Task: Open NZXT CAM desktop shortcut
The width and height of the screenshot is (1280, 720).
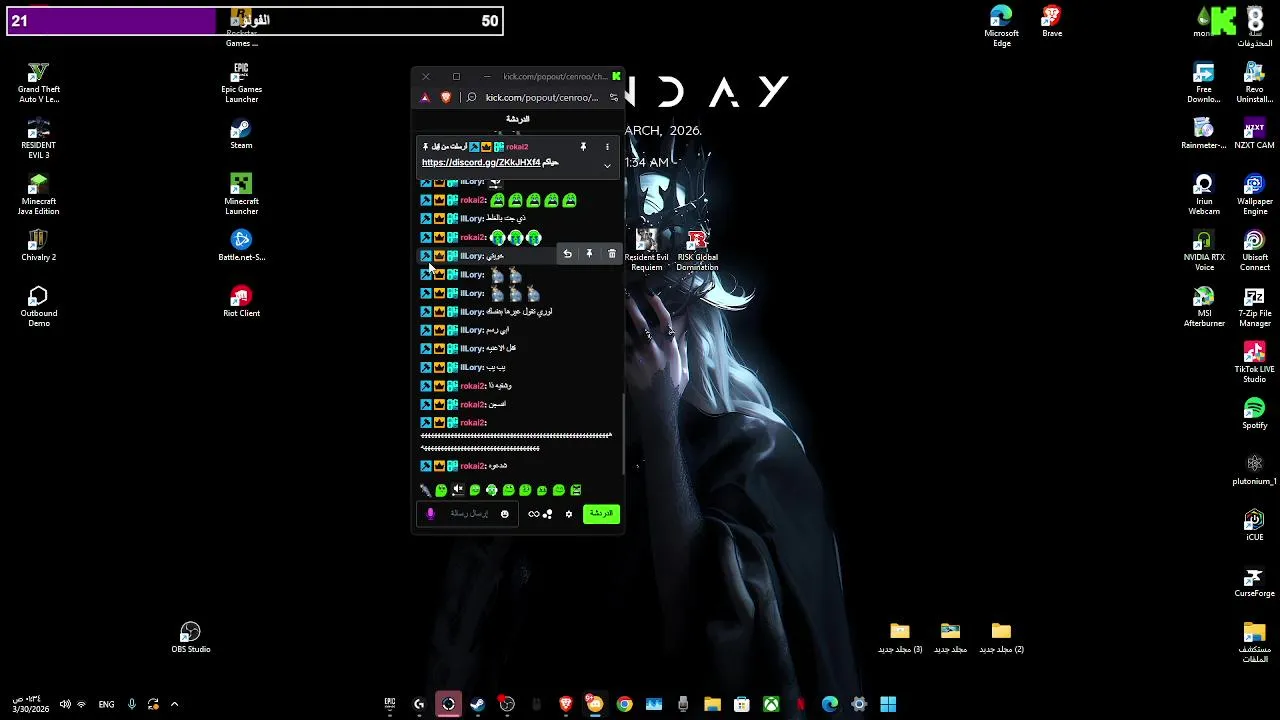Action: (x=1254, y=134)
